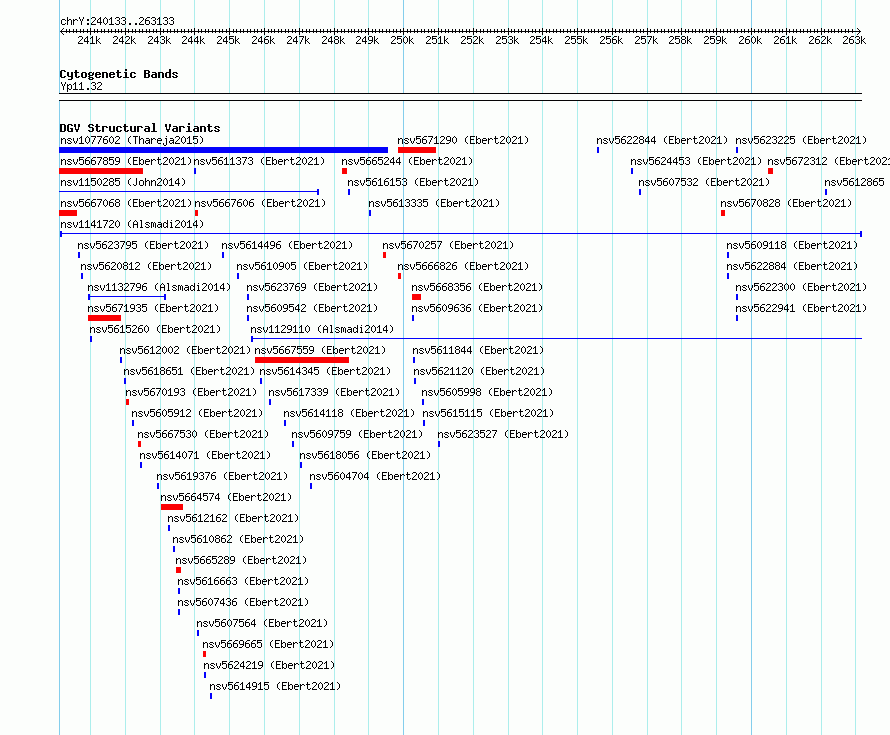Click nsv1132796 (Alsmadi2014) label
890x735 pixels.
[159, 287]
